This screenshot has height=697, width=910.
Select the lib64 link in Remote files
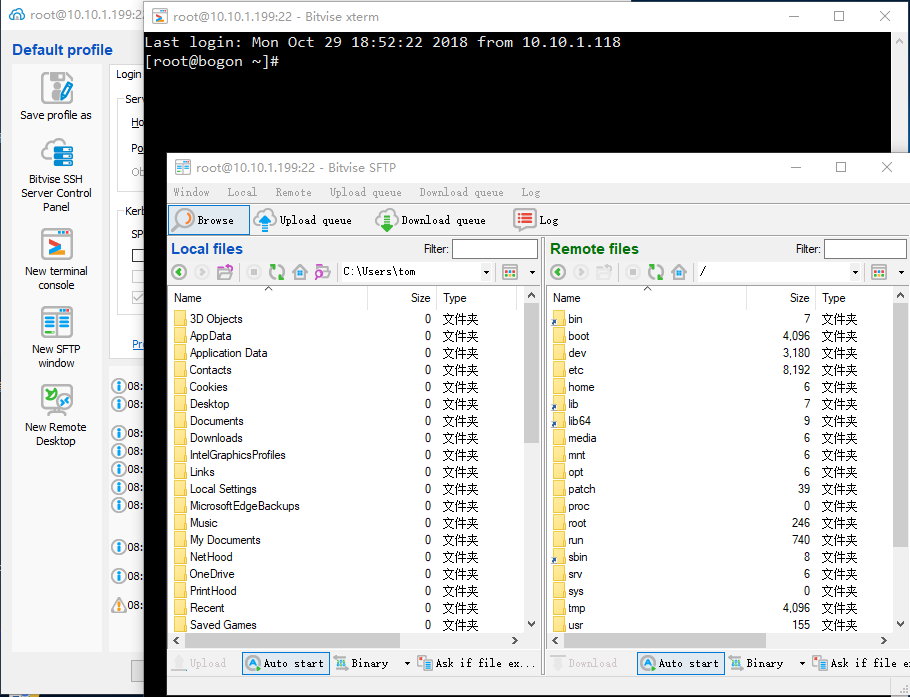point(579,421)
